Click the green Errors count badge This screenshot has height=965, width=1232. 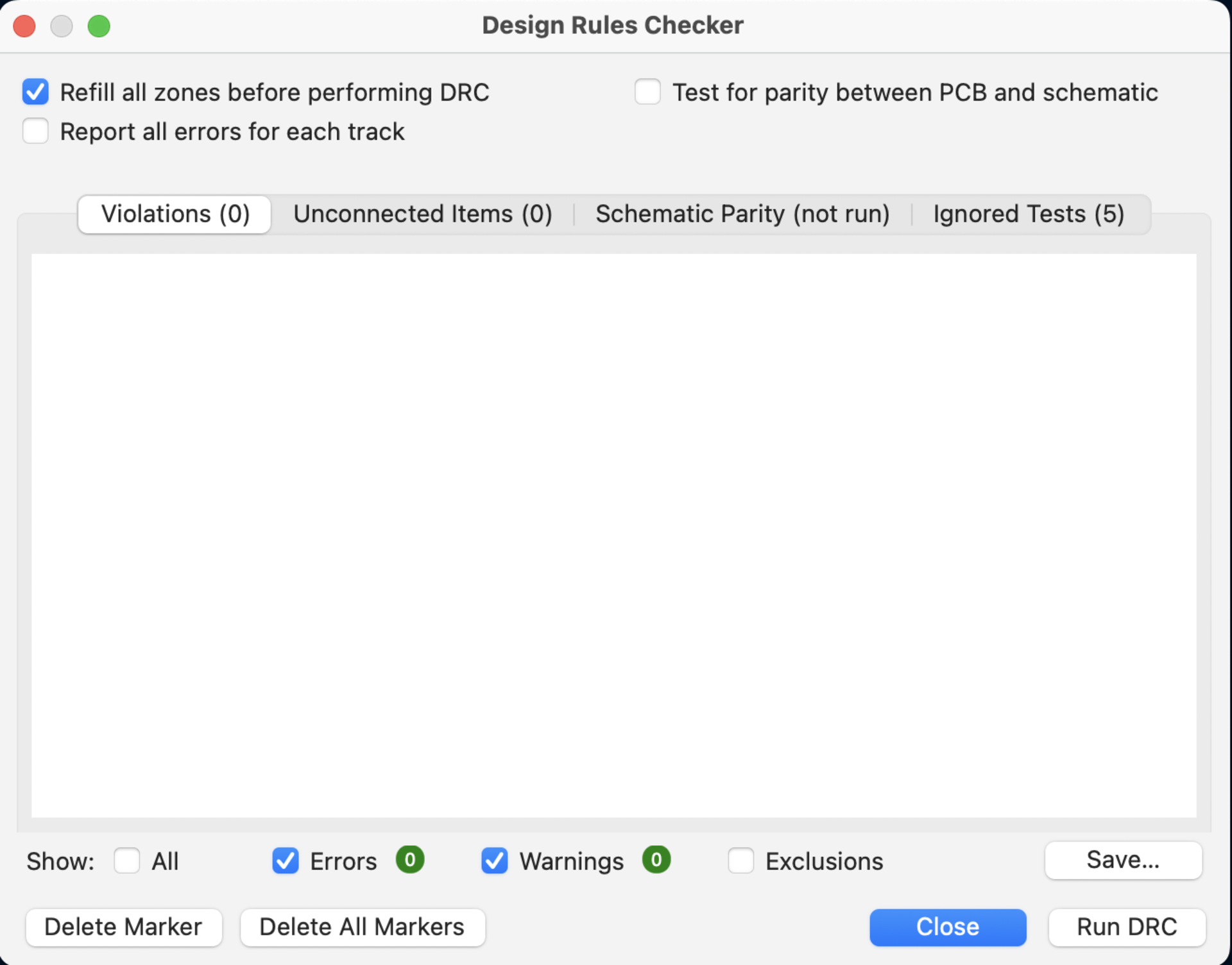(410, 859)
